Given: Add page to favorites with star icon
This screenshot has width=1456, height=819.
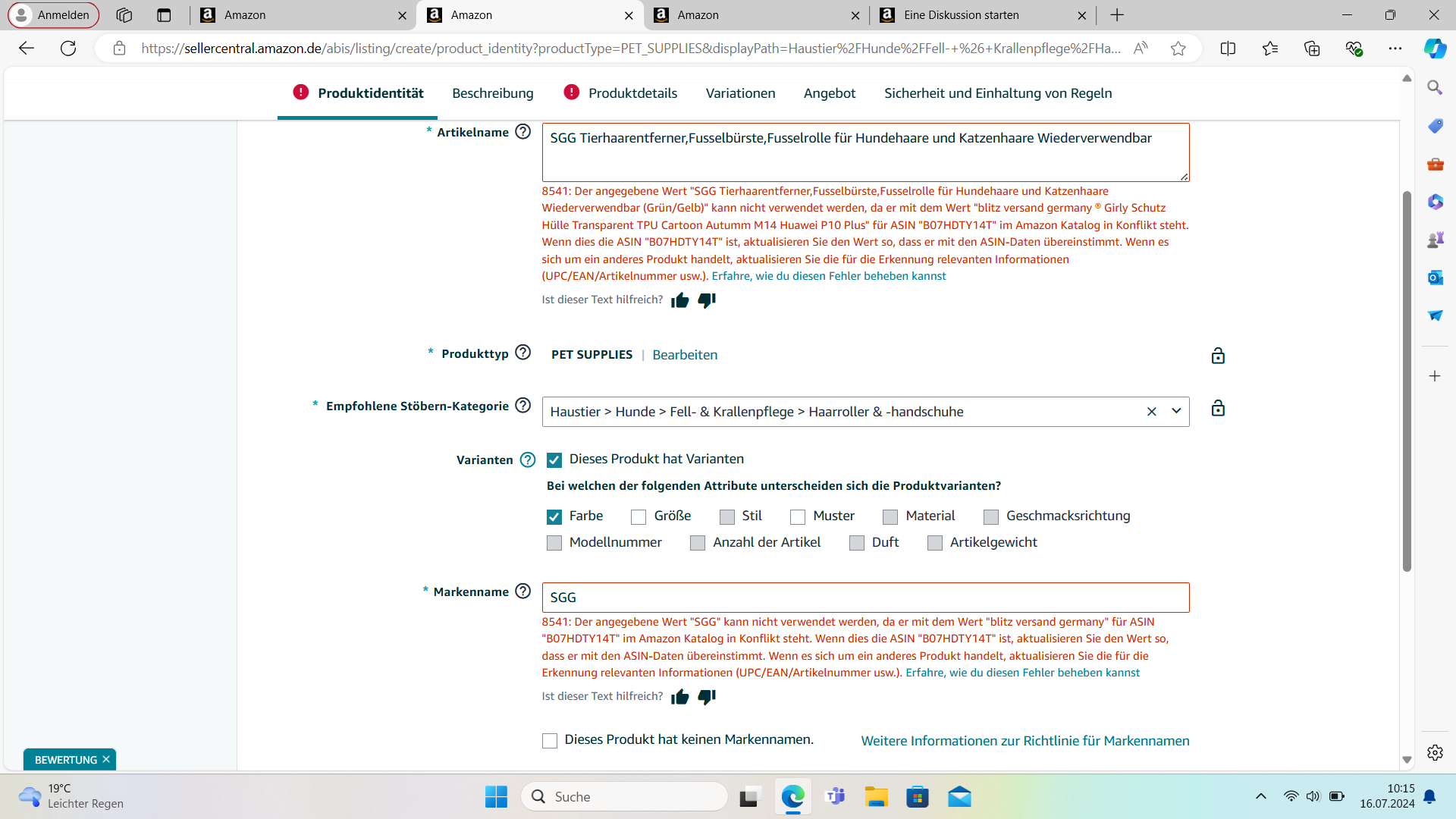Looking at the screenshot, I should (1178, 49).
